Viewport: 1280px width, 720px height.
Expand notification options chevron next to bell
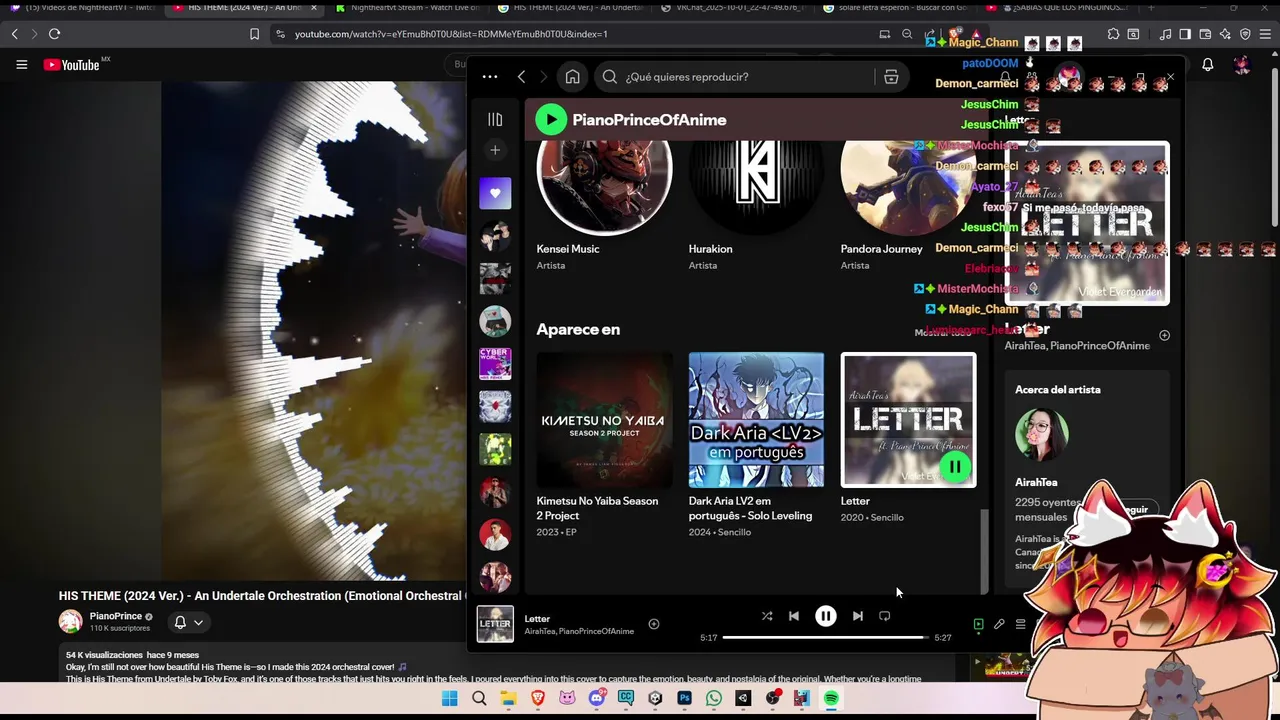[198, 622]
